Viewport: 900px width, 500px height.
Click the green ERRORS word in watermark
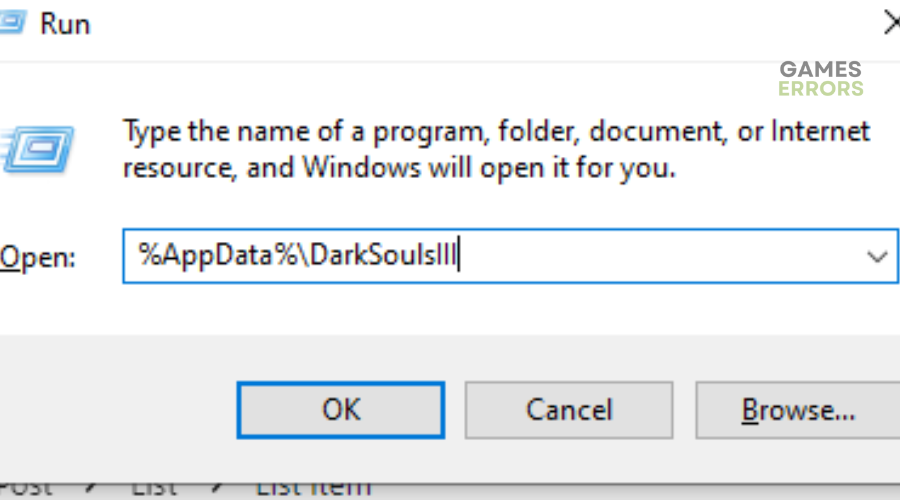[x=821, y=88]
